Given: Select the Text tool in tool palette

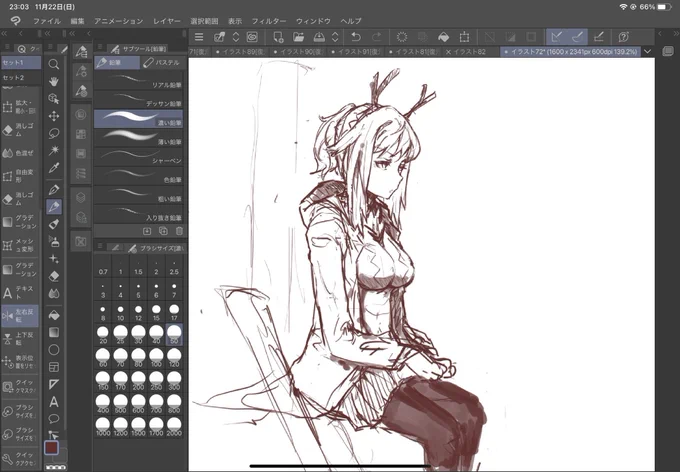Looking at the screenshot, I should click(x=54, y=402).
